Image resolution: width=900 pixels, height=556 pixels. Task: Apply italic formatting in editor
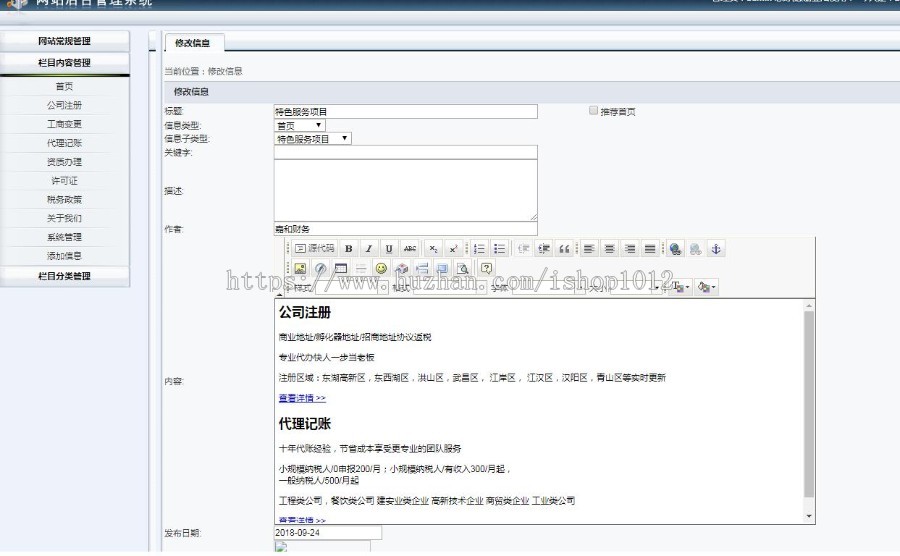pyautogui.click(x=368, y=249)
